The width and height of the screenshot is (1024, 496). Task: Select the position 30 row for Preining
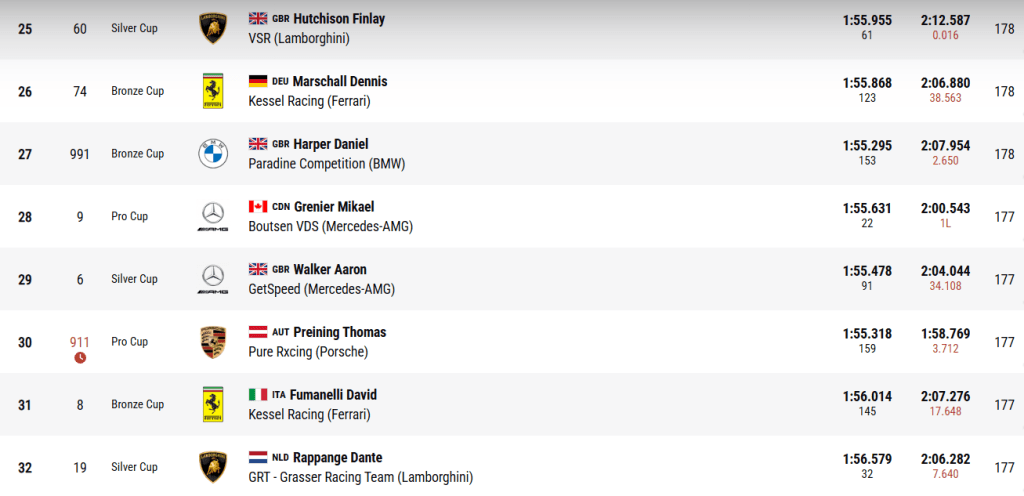pyautogui.click(x=25, y=342)
